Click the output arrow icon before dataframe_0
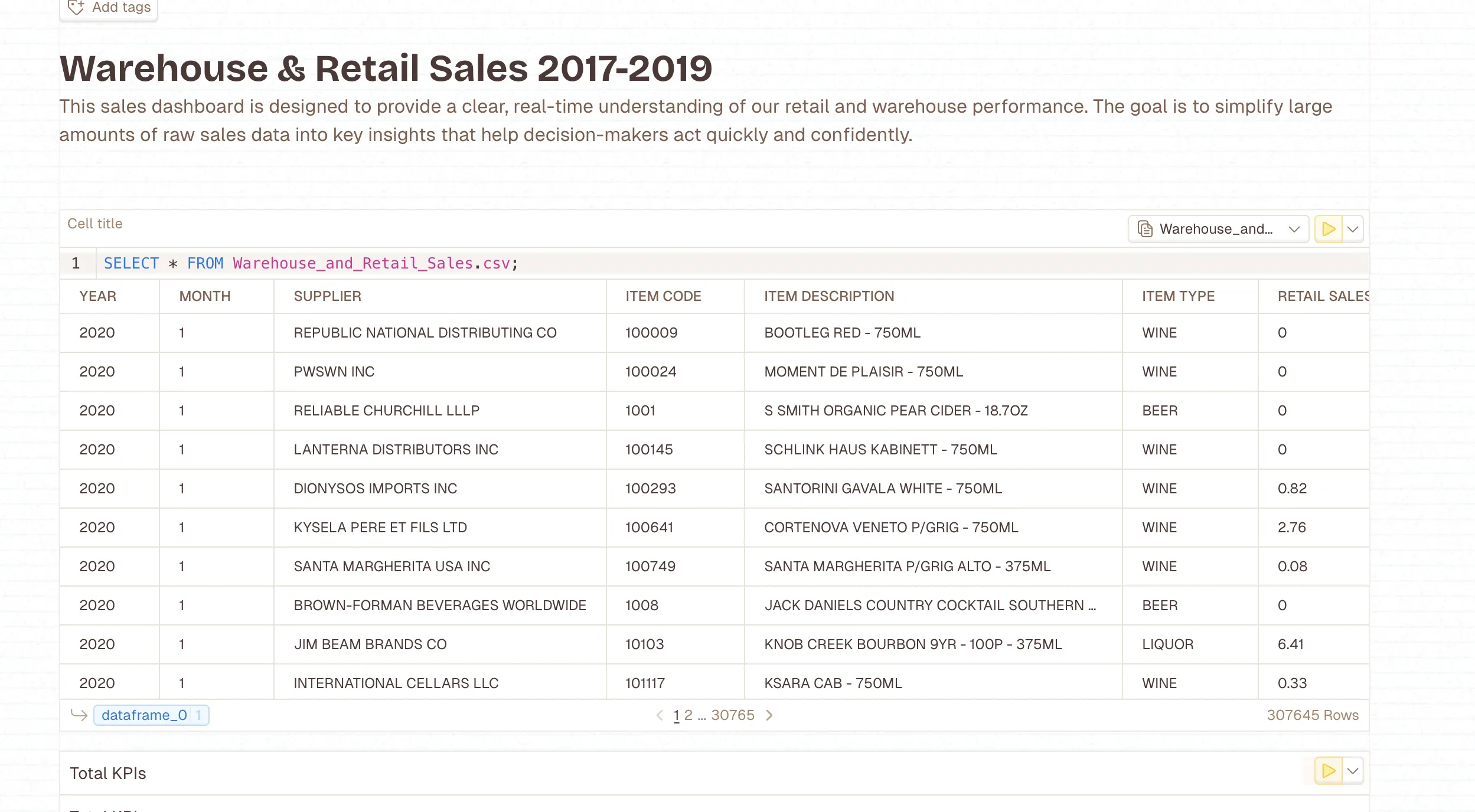The height and width of the screenshot is (812, 1475). click(79, 715)
